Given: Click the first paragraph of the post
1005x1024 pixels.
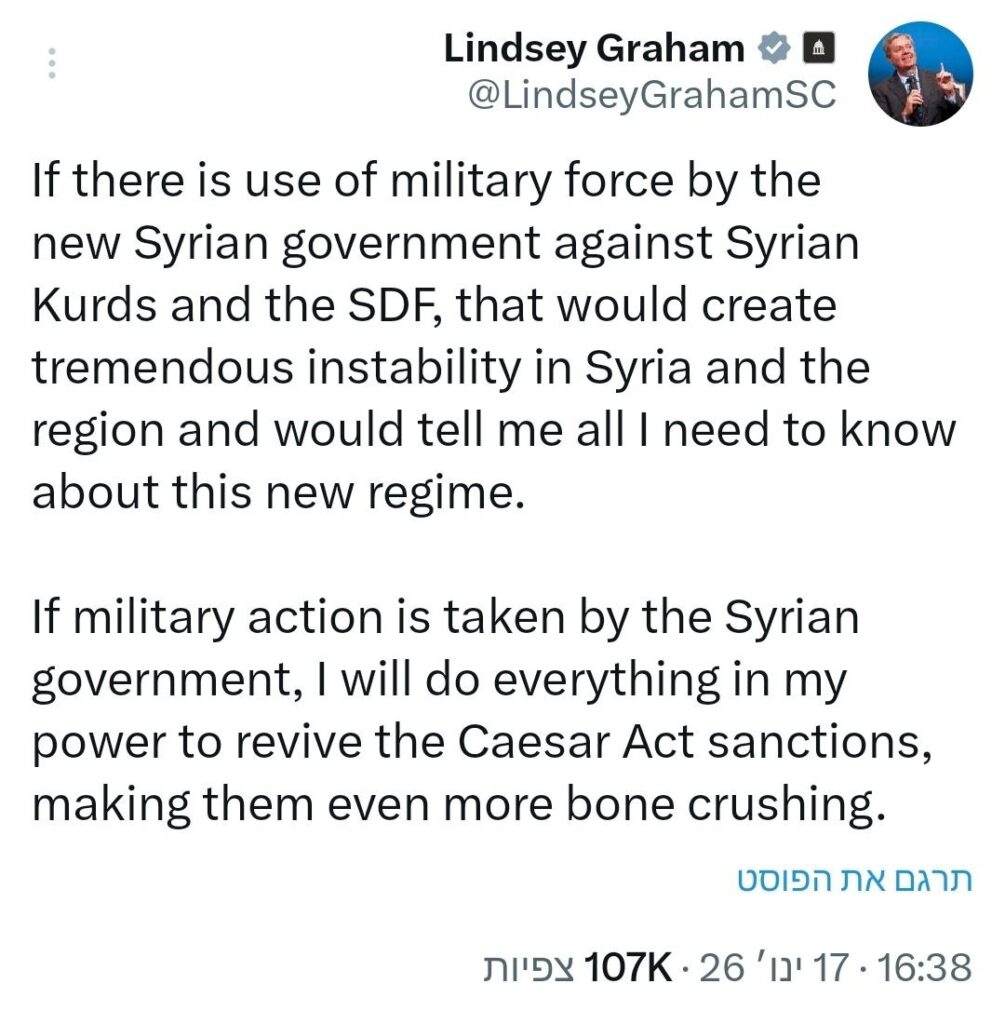Looking at the screenshot, I should click(x=480, y=337).
